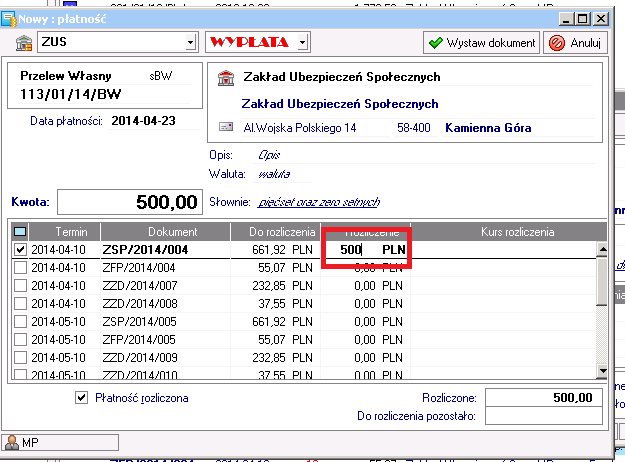This screenshot has height=462, width=625.
Task: Click the table vertical scrollbar thumb
Action: (602, 281)
